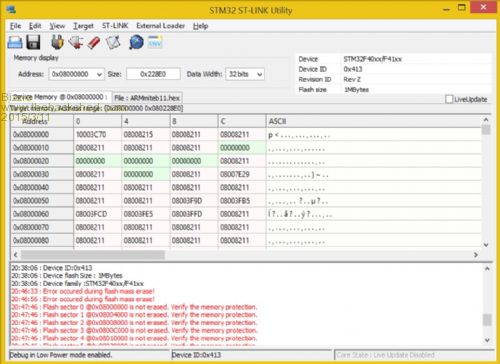The height and width of the screenshot is (364, 500).
Task: Switch to File ARMiniteb11.hex tab
Action: click(147, 98)
